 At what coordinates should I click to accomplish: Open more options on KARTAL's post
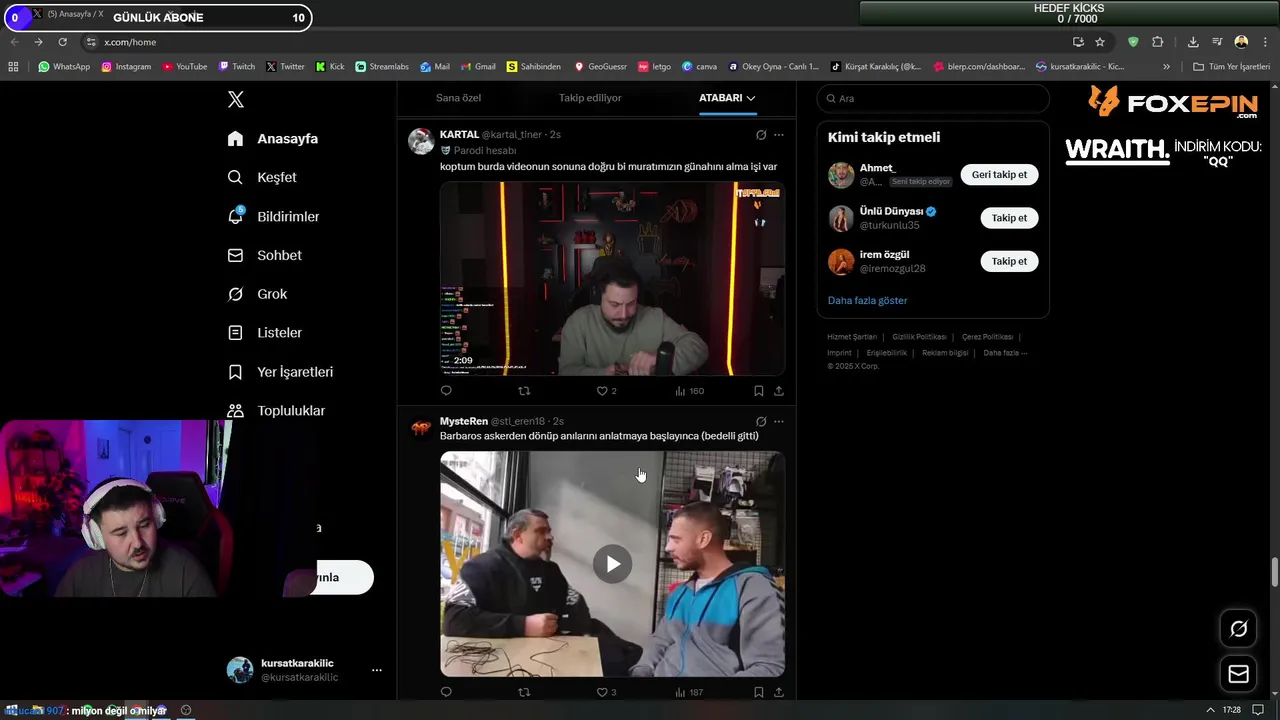(779, 135)
